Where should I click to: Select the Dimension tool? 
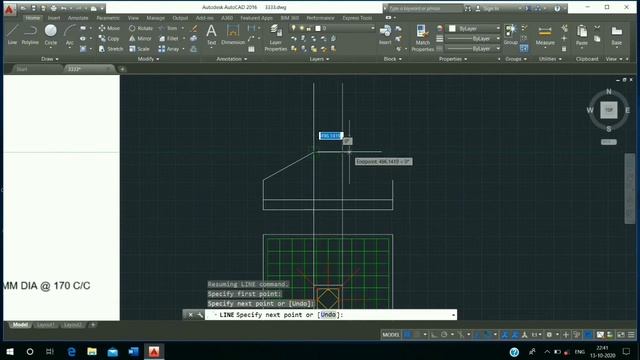click(x=233, y=34)
